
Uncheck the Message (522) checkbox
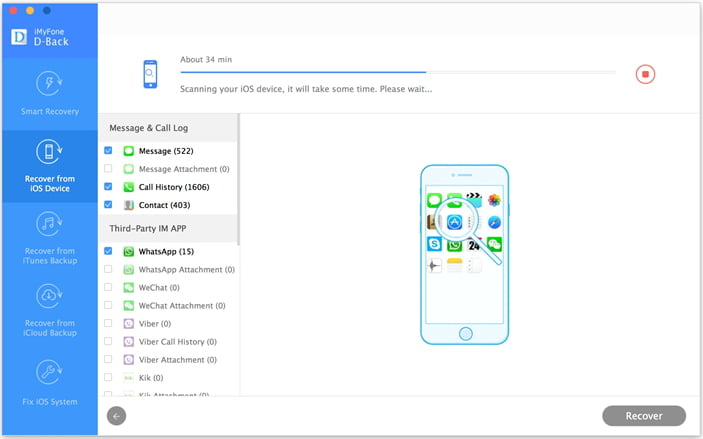[108, 150]
